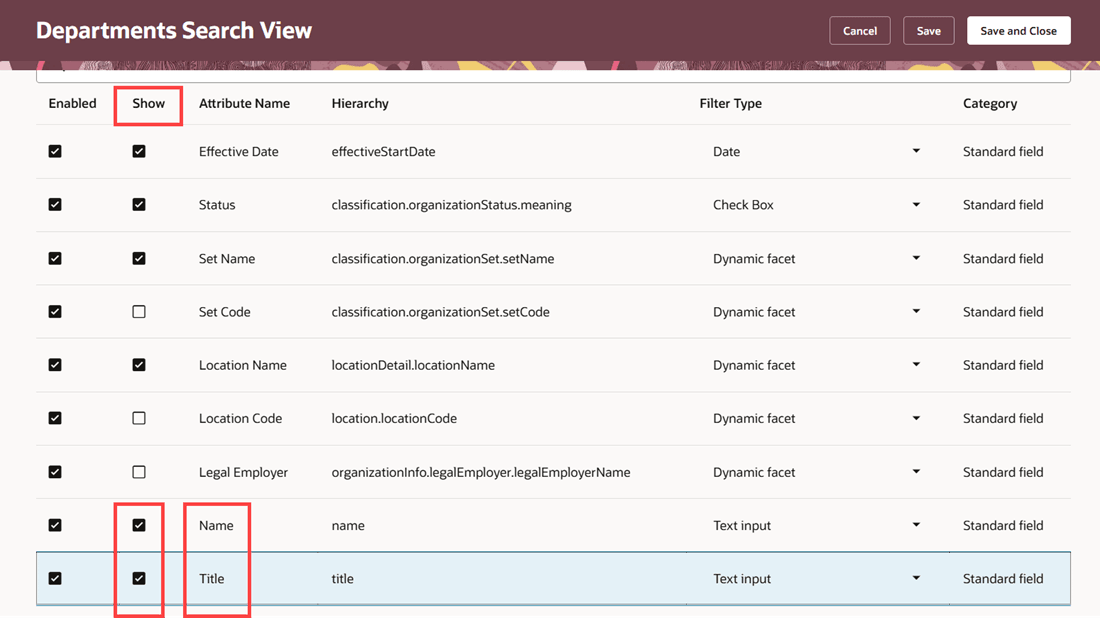Open Filter Type dropdown for Name row
The height and width of the screenshot is (618, 1100).
915,525
